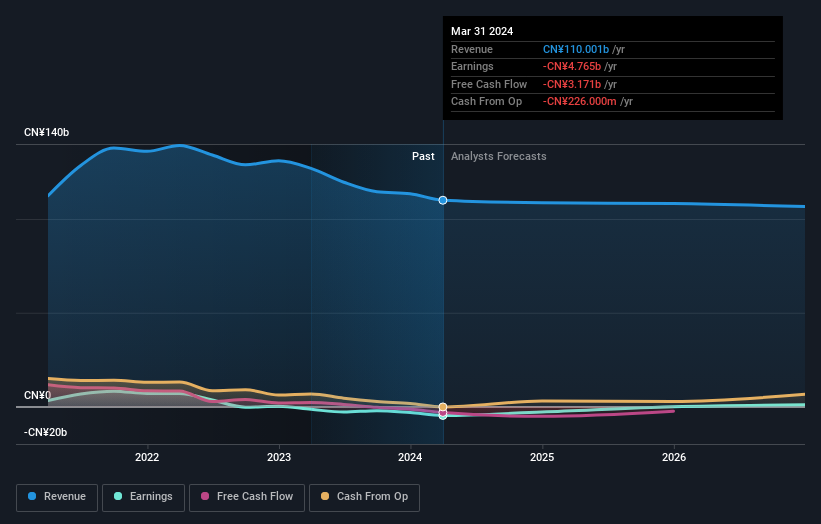The height and width of the screenshot is (524, 821).
Task: Click the 2023 x-axis label
Action: click(279, 457)
